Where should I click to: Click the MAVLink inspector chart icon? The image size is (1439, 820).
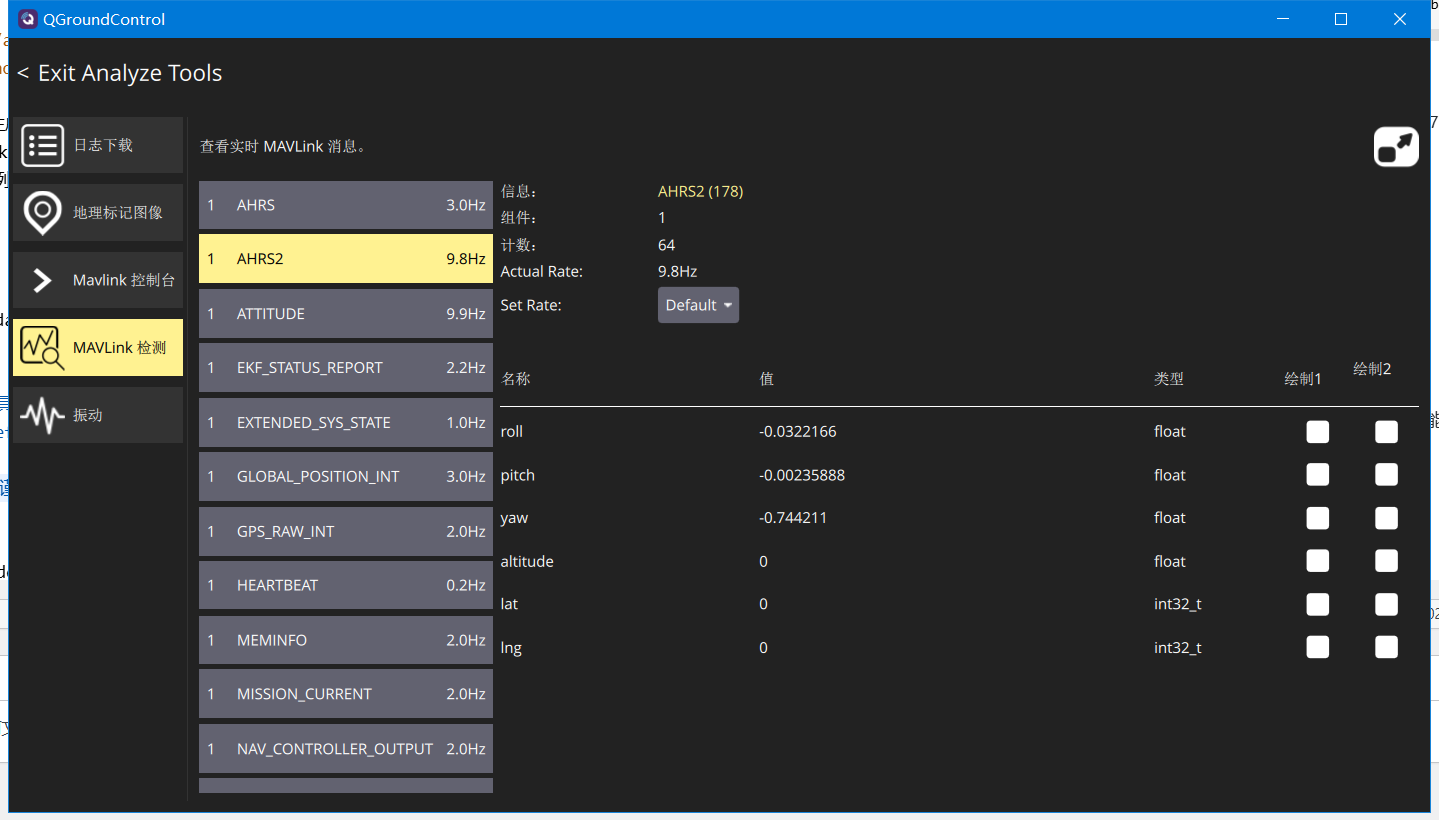pos(43,348)
